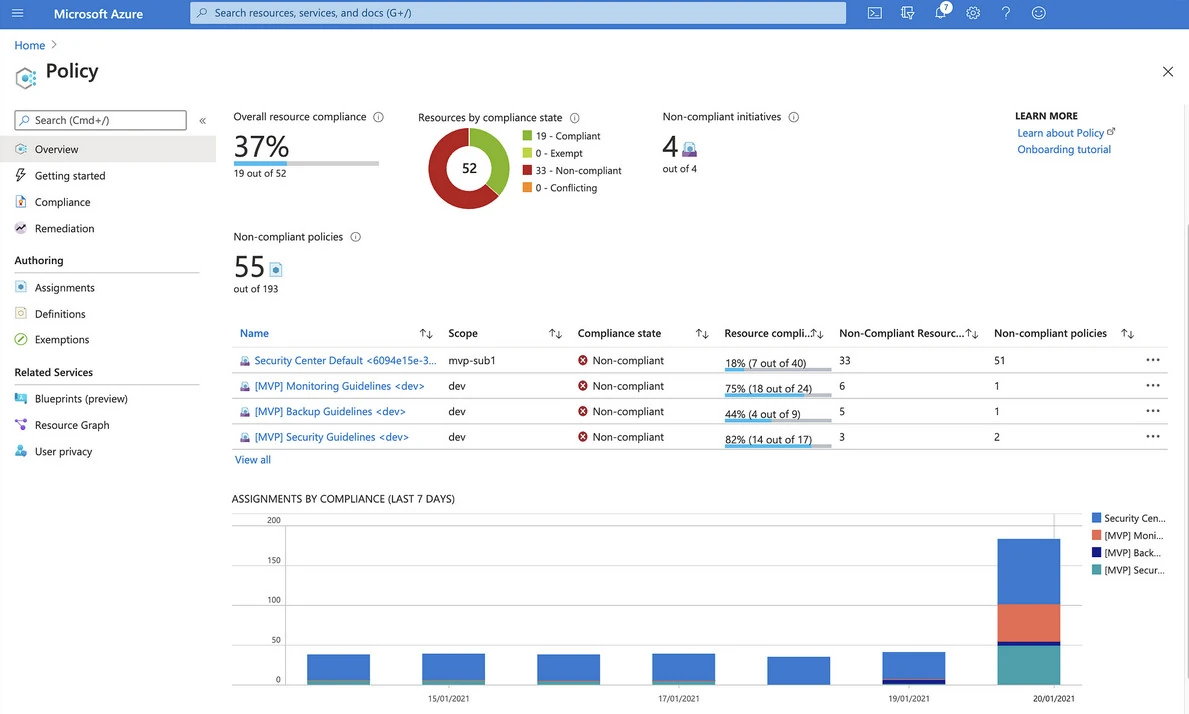Open the [MVP] Backup Guidelines <dev> link

pos(330,412)
